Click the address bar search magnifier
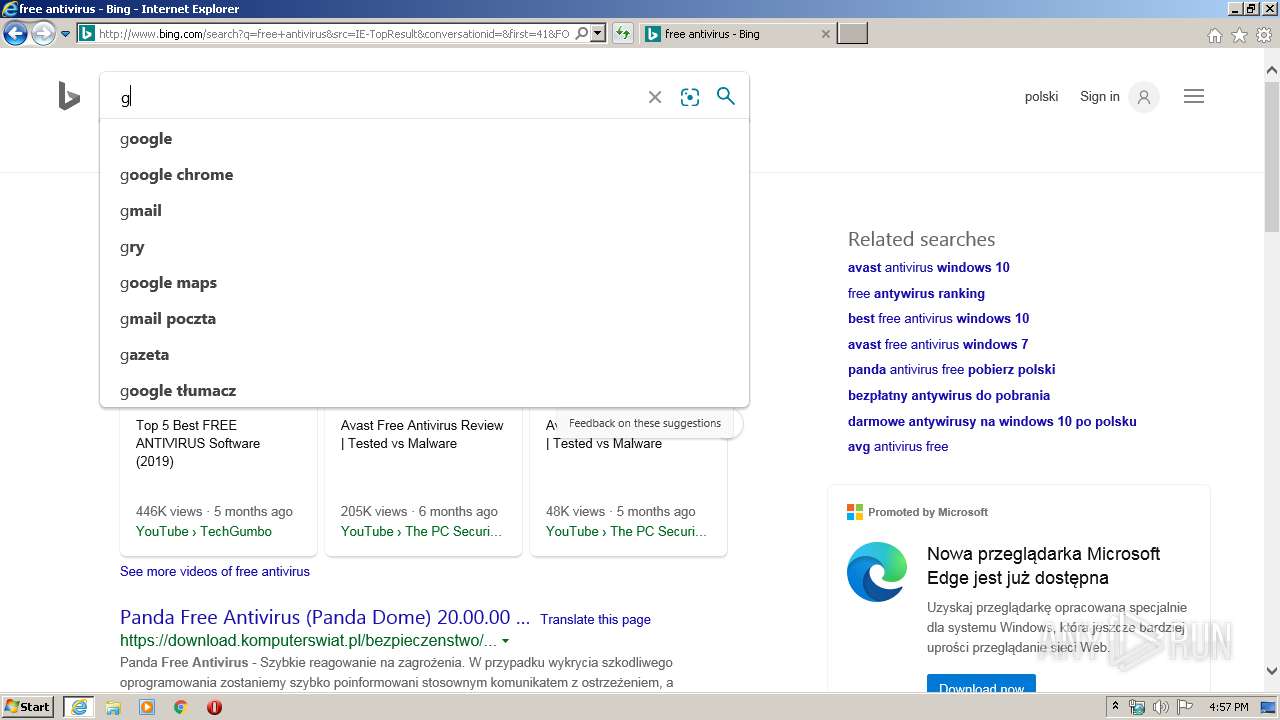Viewport: 1280px width, 720px height. click(582, 34)
